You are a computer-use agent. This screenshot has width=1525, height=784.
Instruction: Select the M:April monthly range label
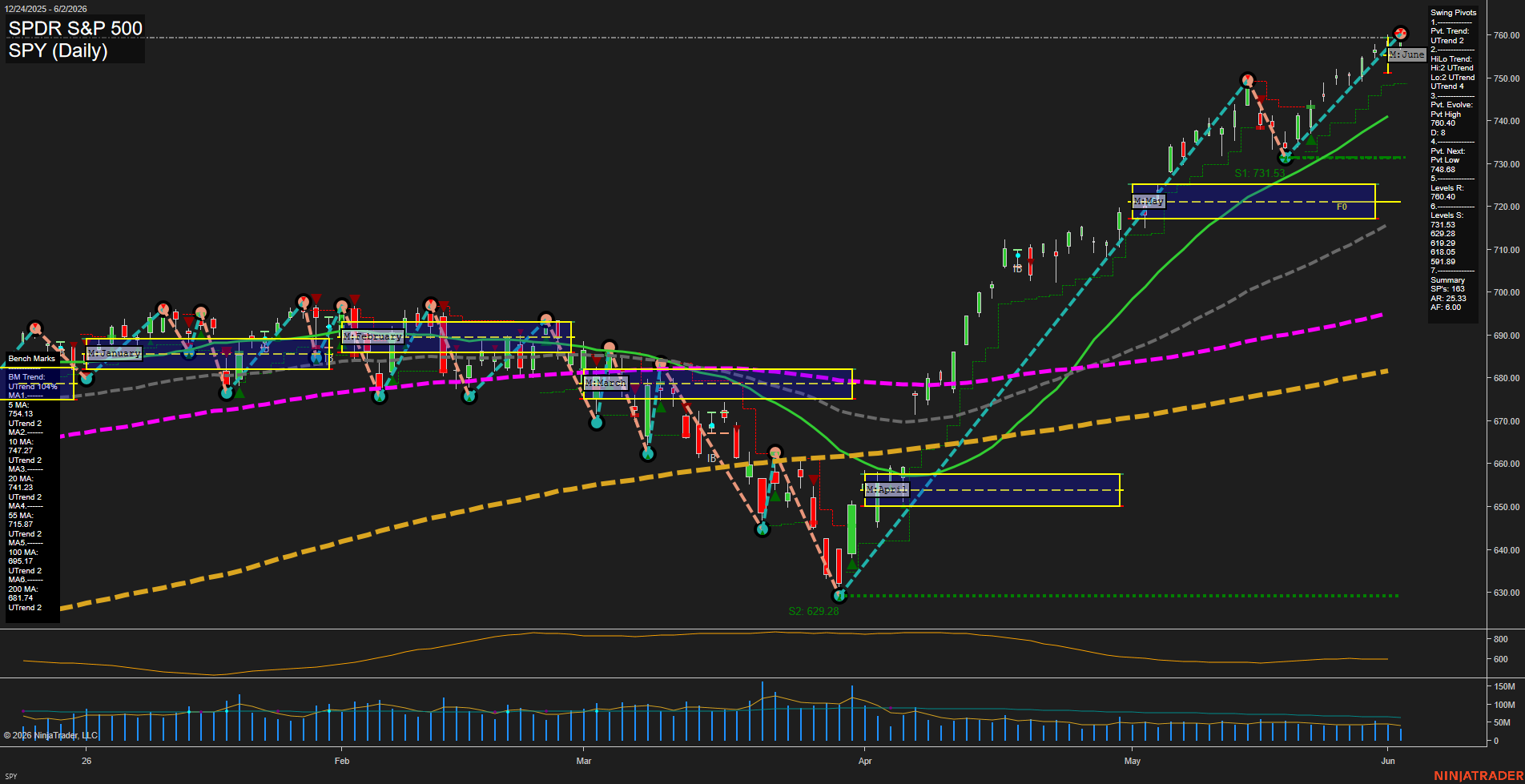click(887, 489)
